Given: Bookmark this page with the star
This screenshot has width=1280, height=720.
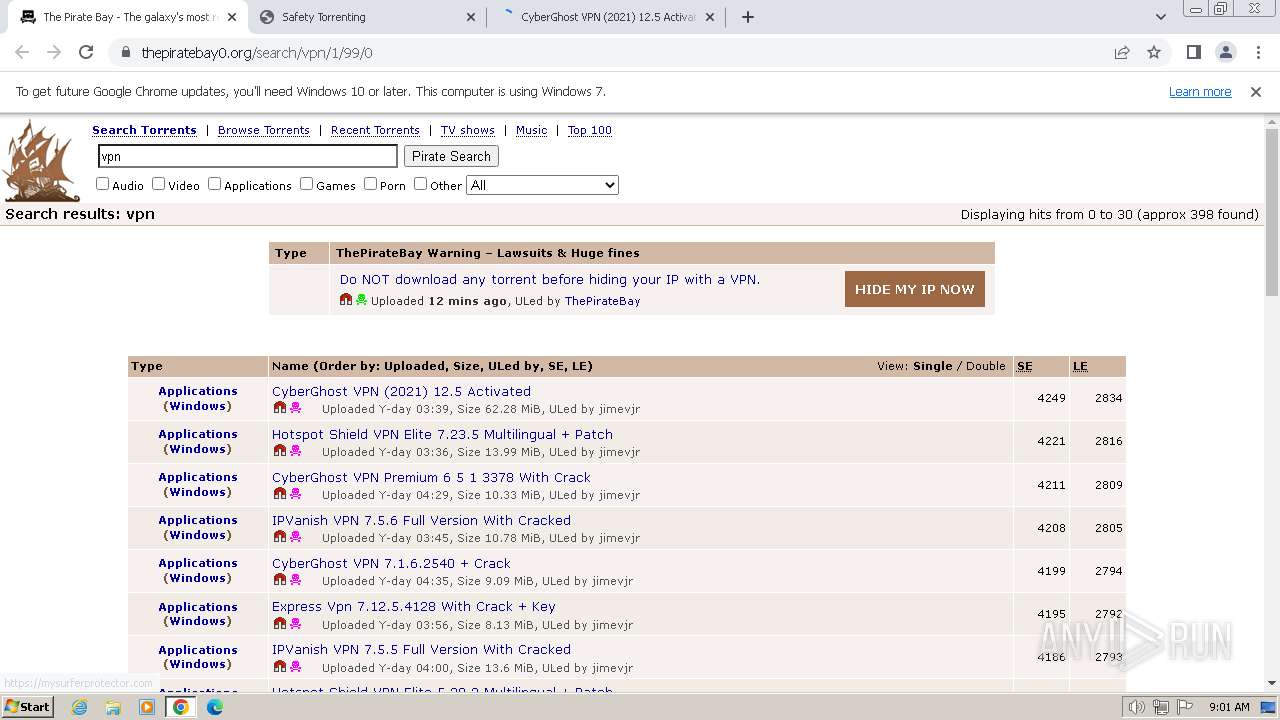Looking at the screenshot, I should coord(1154,53).
